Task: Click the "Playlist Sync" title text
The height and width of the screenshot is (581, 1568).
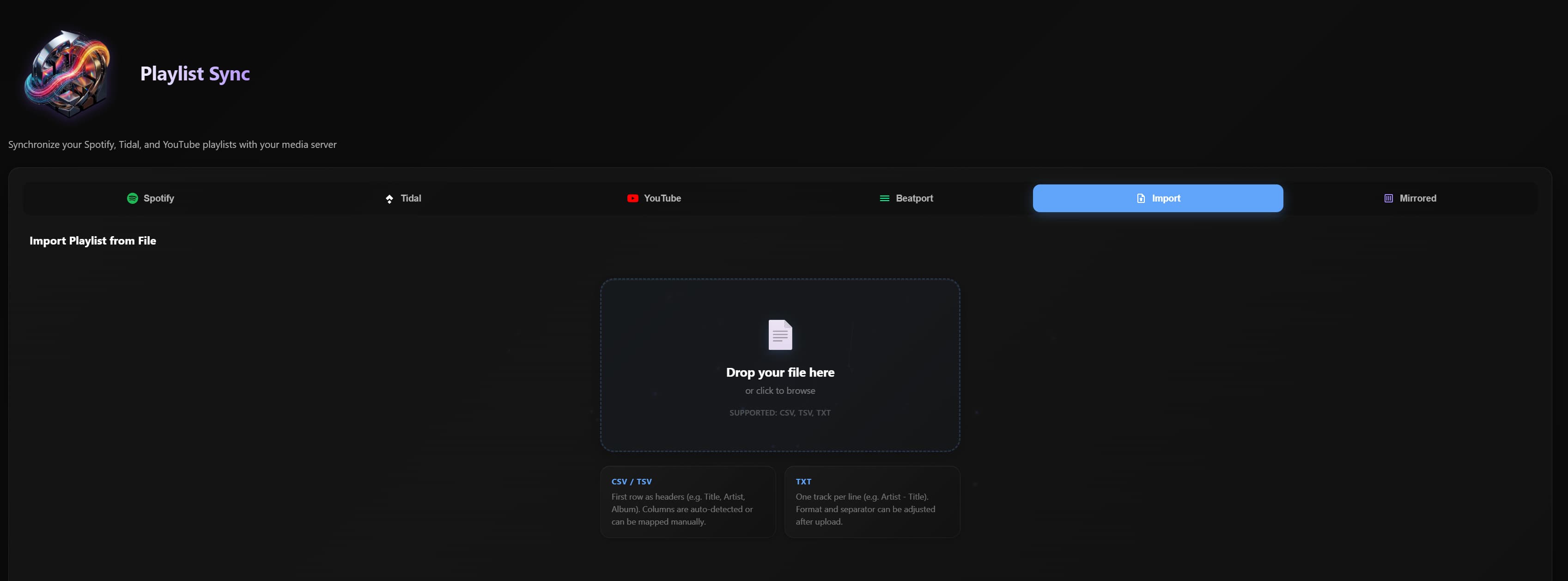Action: coord(195,73)
